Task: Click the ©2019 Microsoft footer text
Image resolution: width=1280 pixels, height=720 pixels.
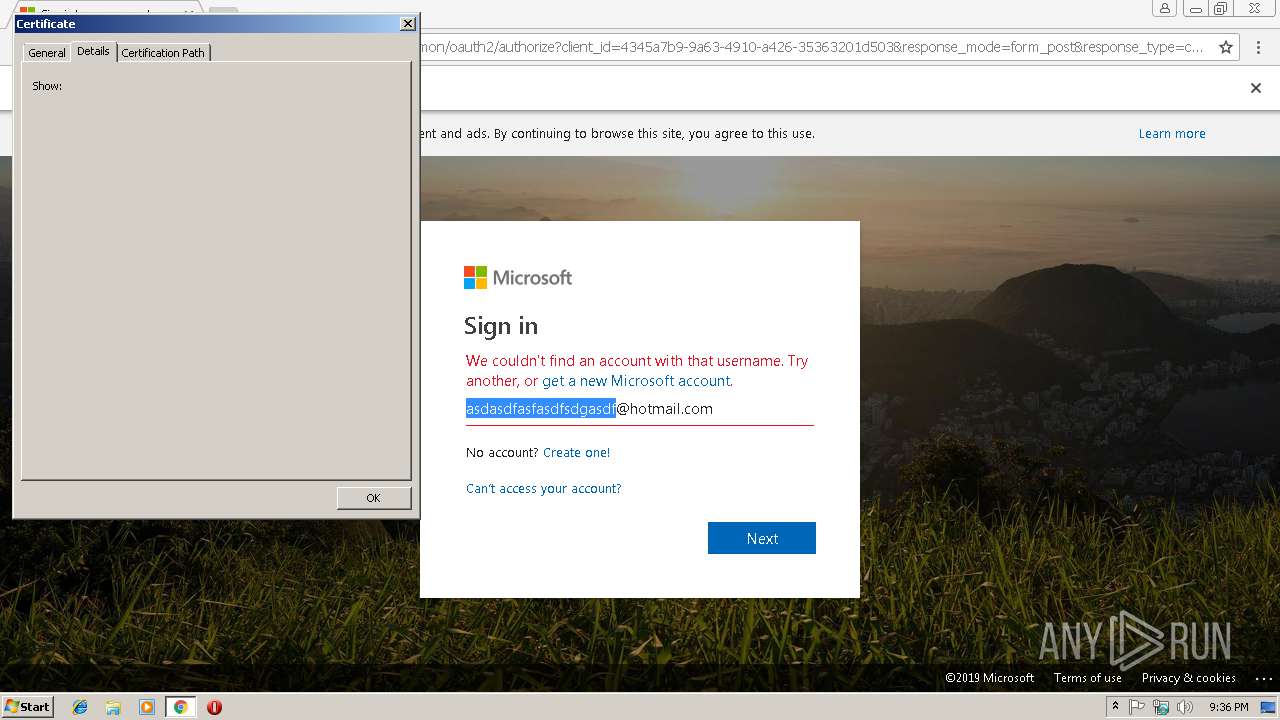Action: pos(990,678)
